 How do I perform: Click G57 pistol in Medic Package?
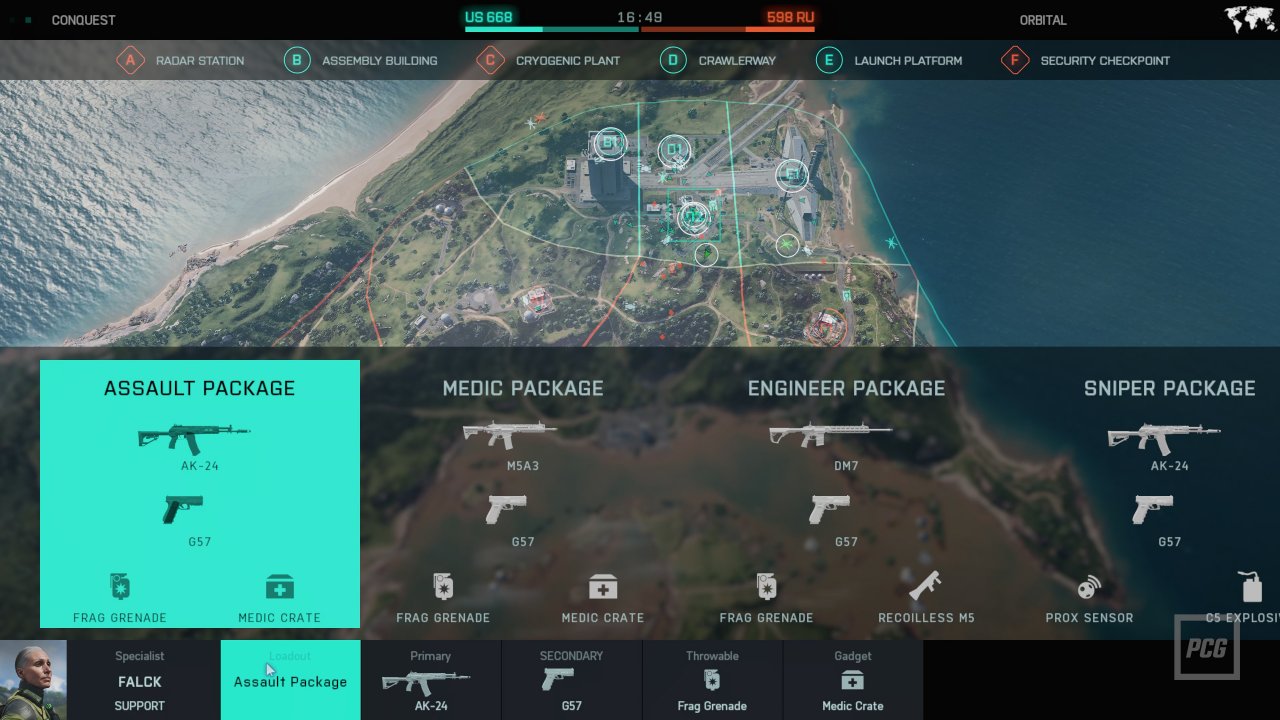(506, 509)
